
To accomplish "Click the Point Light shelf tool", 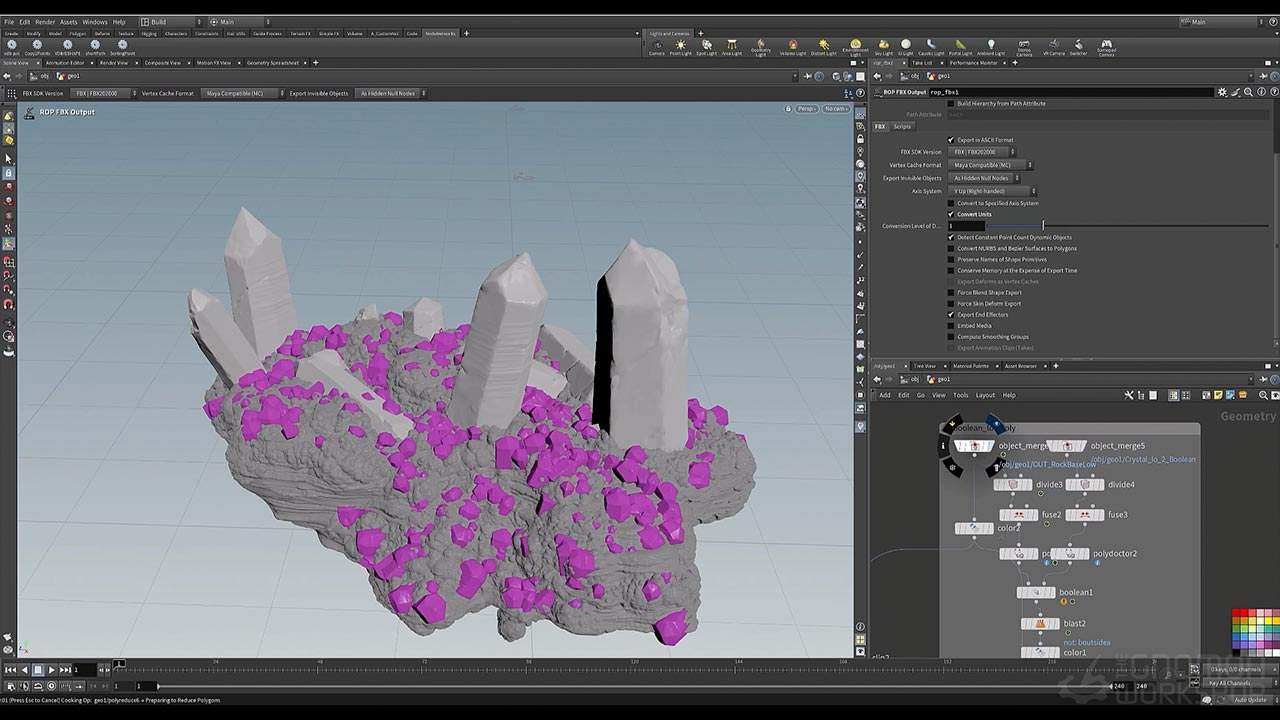I will tap(680, 47).
